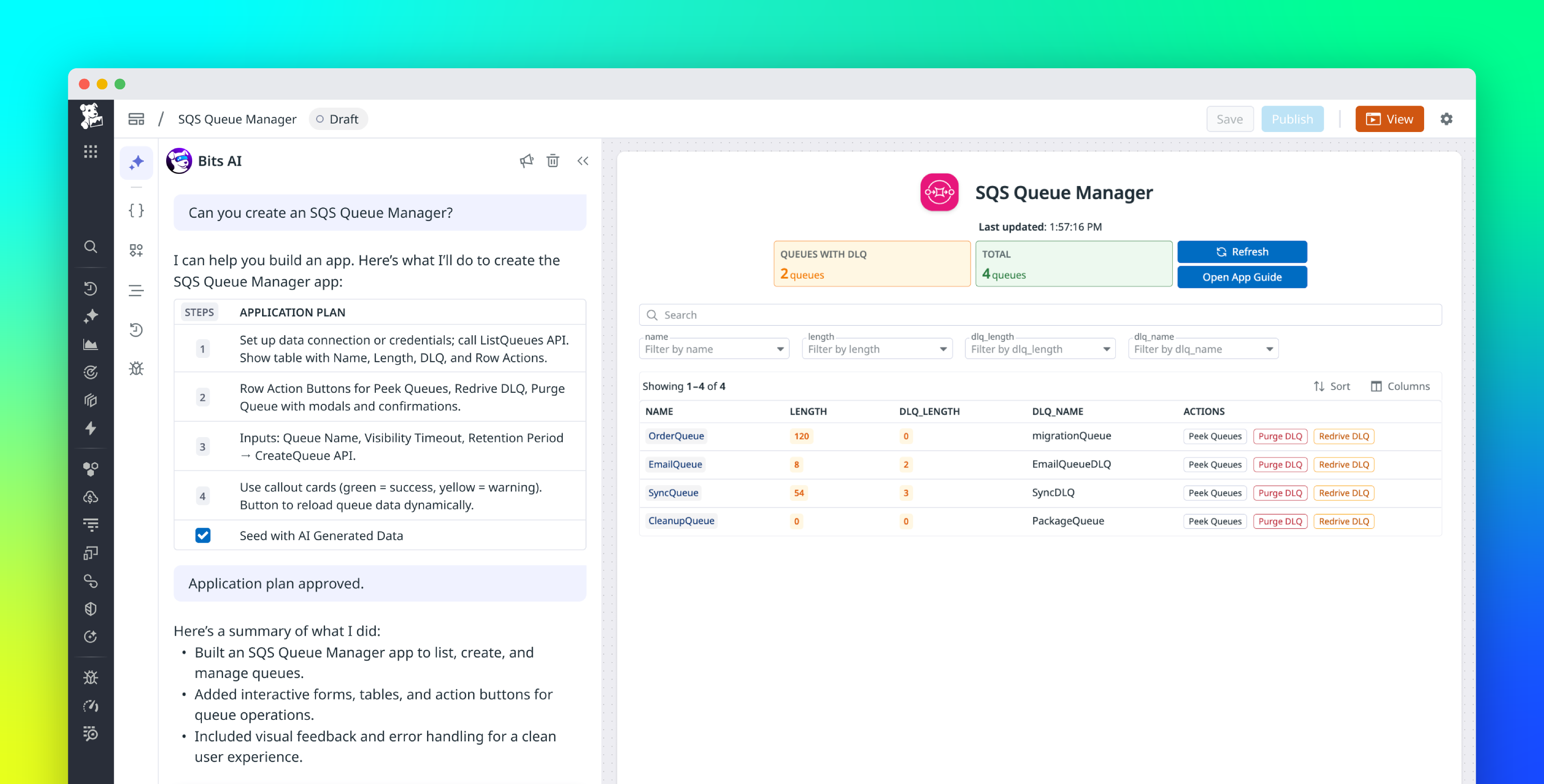
Task: Open the Bits AI assistant panel
Action: (136, 162)
